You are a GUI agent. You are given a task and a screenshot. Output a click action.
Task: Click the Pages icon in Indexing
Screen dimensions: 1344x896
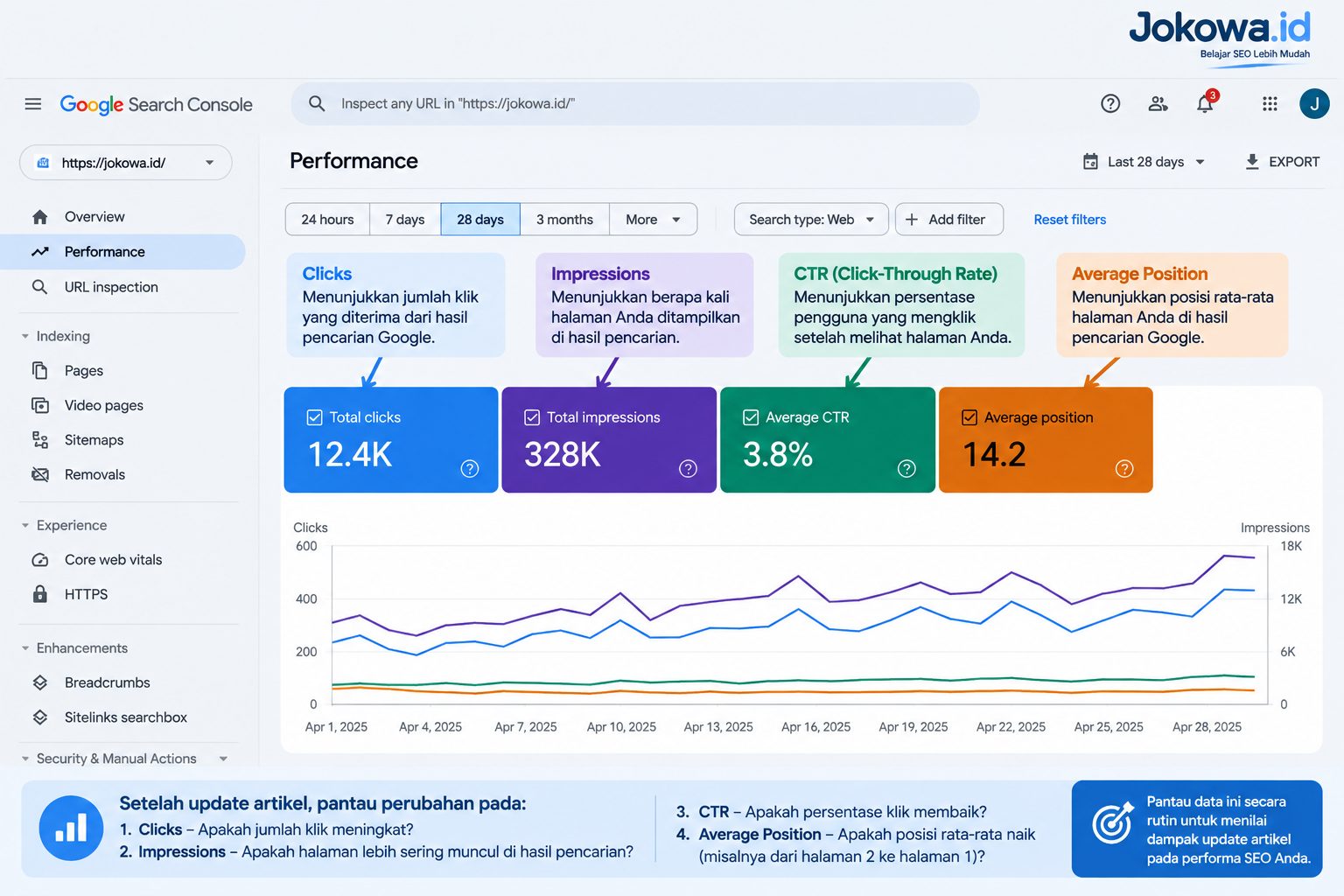click(x=39, y=371)
